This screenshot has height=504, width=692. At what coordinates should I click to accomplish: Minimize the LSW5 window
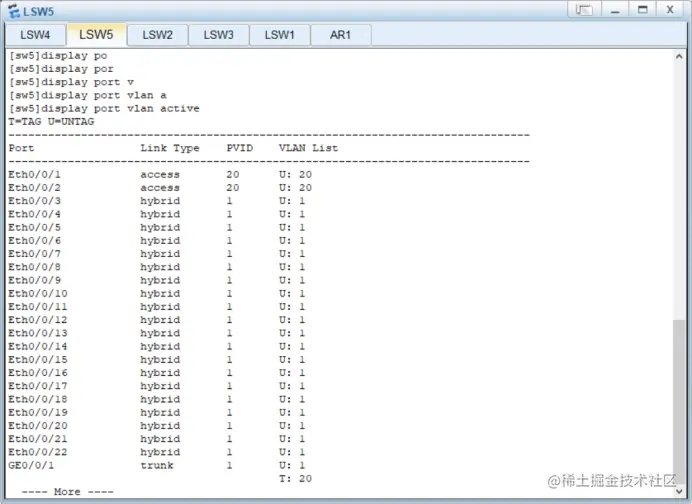615,10
